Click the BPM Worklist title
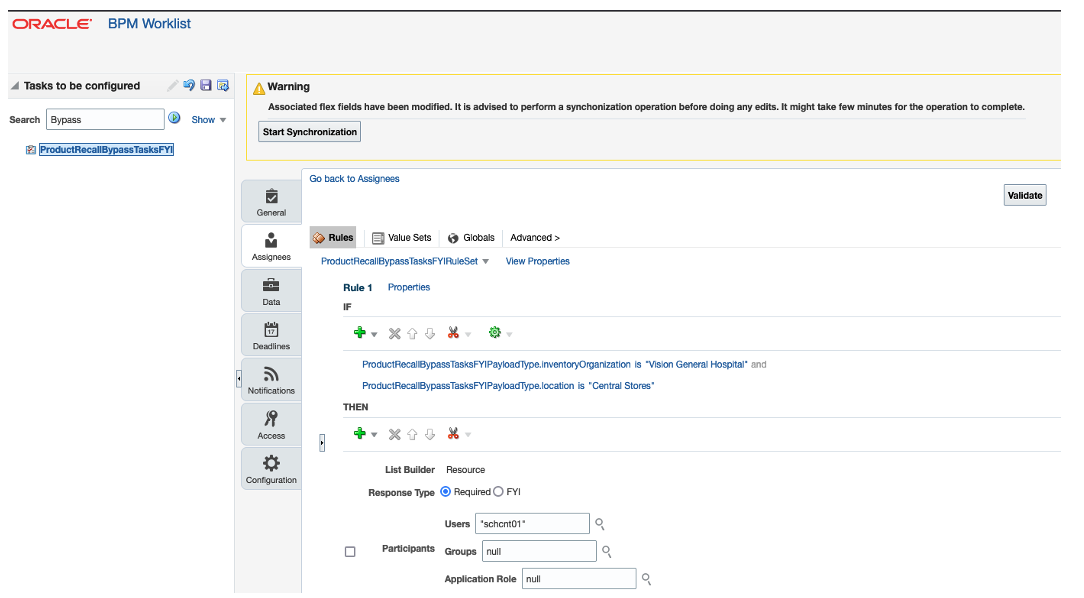This screenshot has height=598, width=1084. tap(149, 24)
